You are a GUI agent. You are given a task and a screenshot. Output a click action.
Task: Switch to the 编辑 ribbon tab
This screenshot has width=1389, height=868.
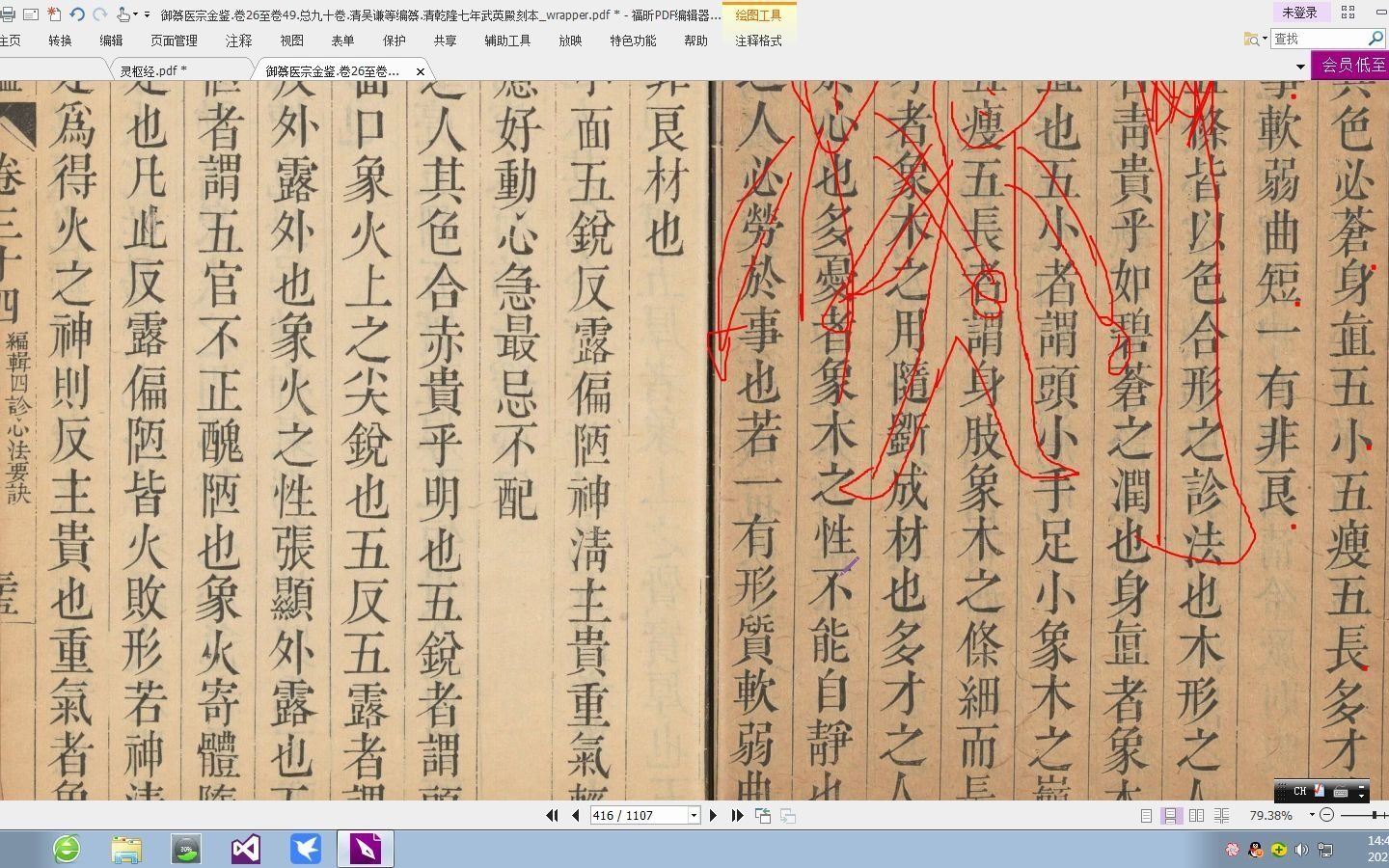click(x=111, y=41)
